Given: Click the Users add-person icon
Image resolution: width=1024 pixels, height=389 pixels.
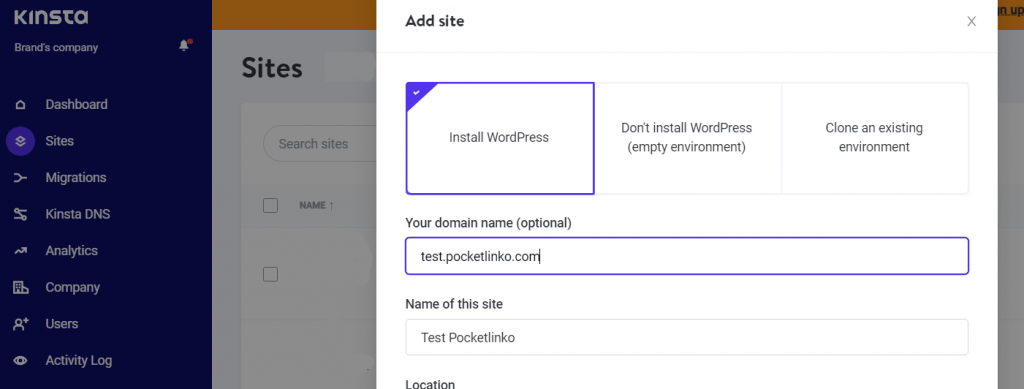Looking at the screenshot, I should tap(20, 324).
